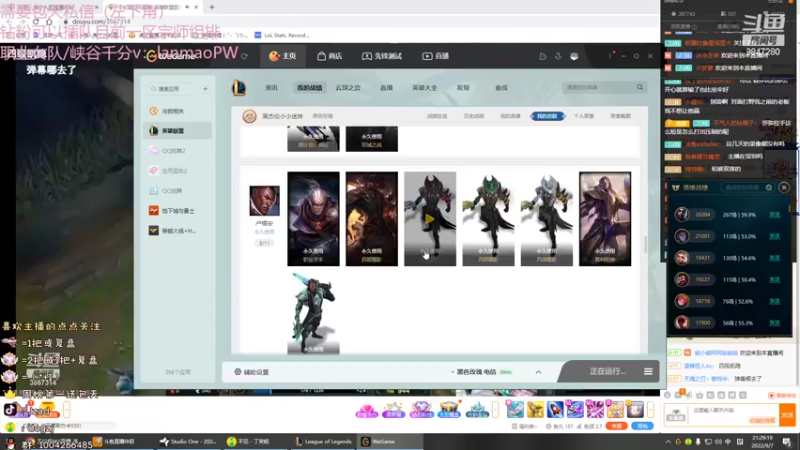Open League of Legends from the taskbar
The width and height of the screenshot is (800, 450).
324,441
